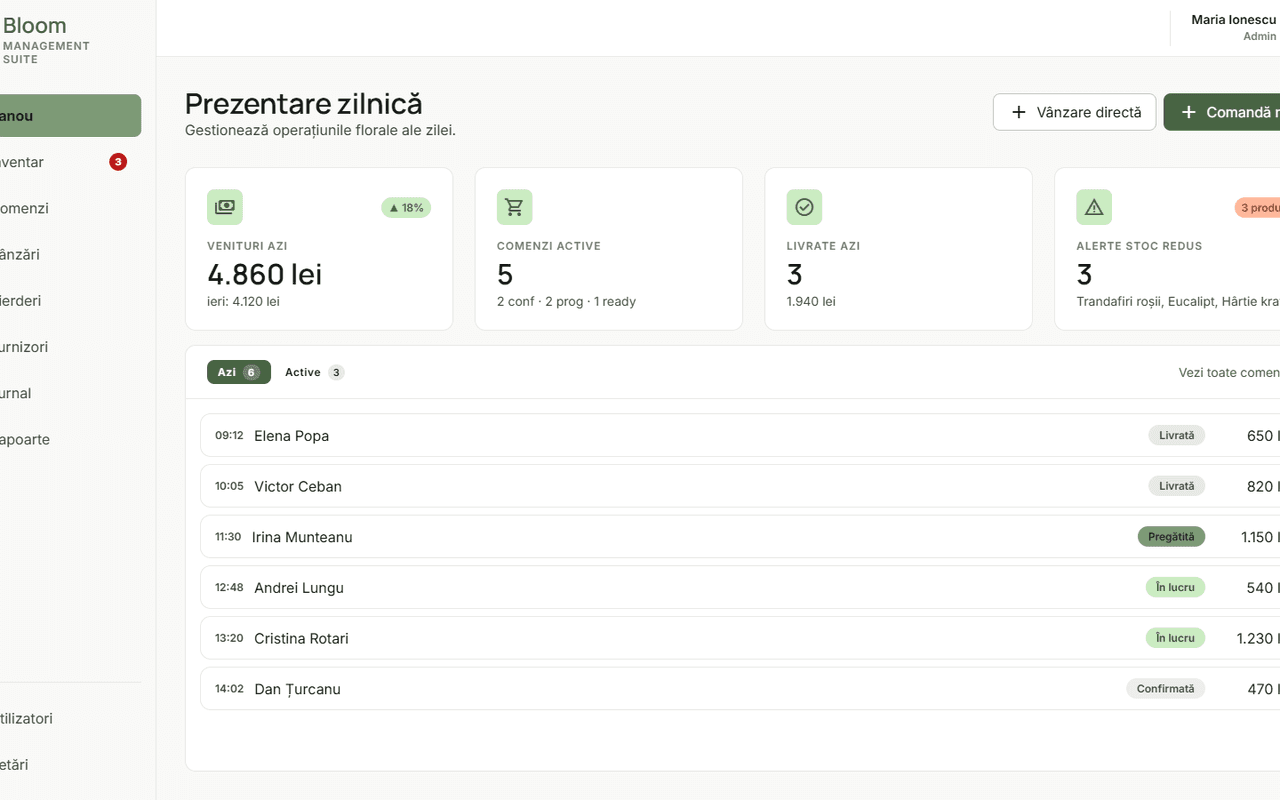
Task: Click the checkmark circle icon in Livrate Azi
Action: coord(804,207)
